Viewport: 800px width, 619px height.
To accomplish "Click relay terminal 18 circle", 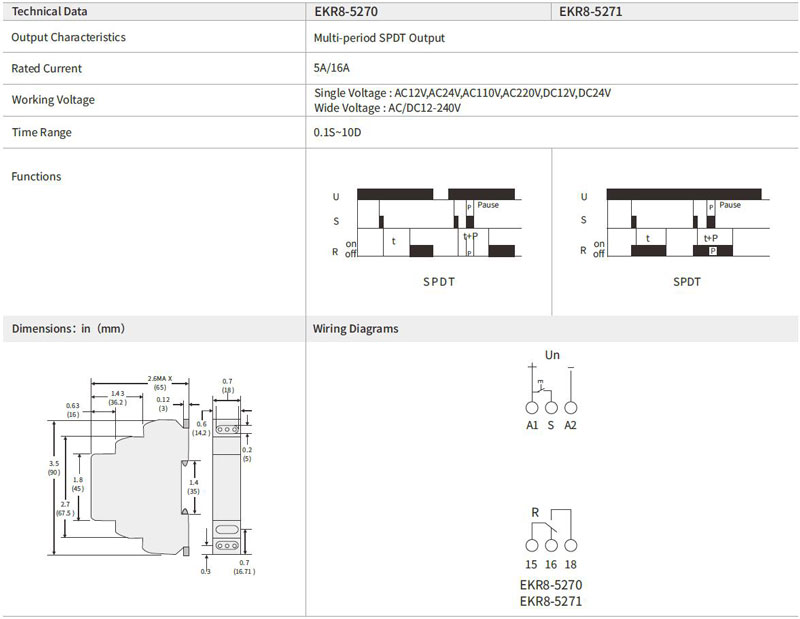I will pyautogui.click(x=571, y=546).
